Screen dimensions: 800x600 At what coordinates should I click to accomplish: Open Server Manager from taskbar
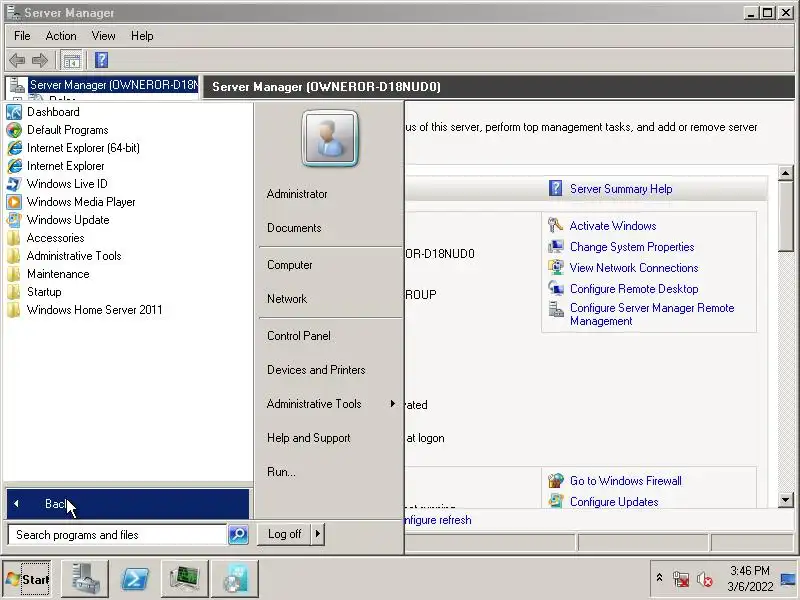85,579
